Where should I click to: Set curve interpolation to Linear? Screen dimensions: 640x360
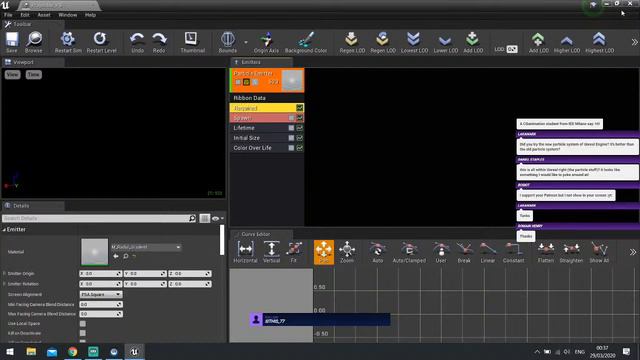(x=487, y=252)
